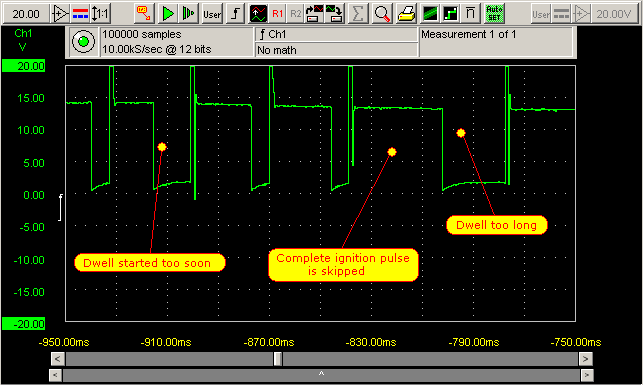Click the -15.00 voltage axis label

click(29, 292)
